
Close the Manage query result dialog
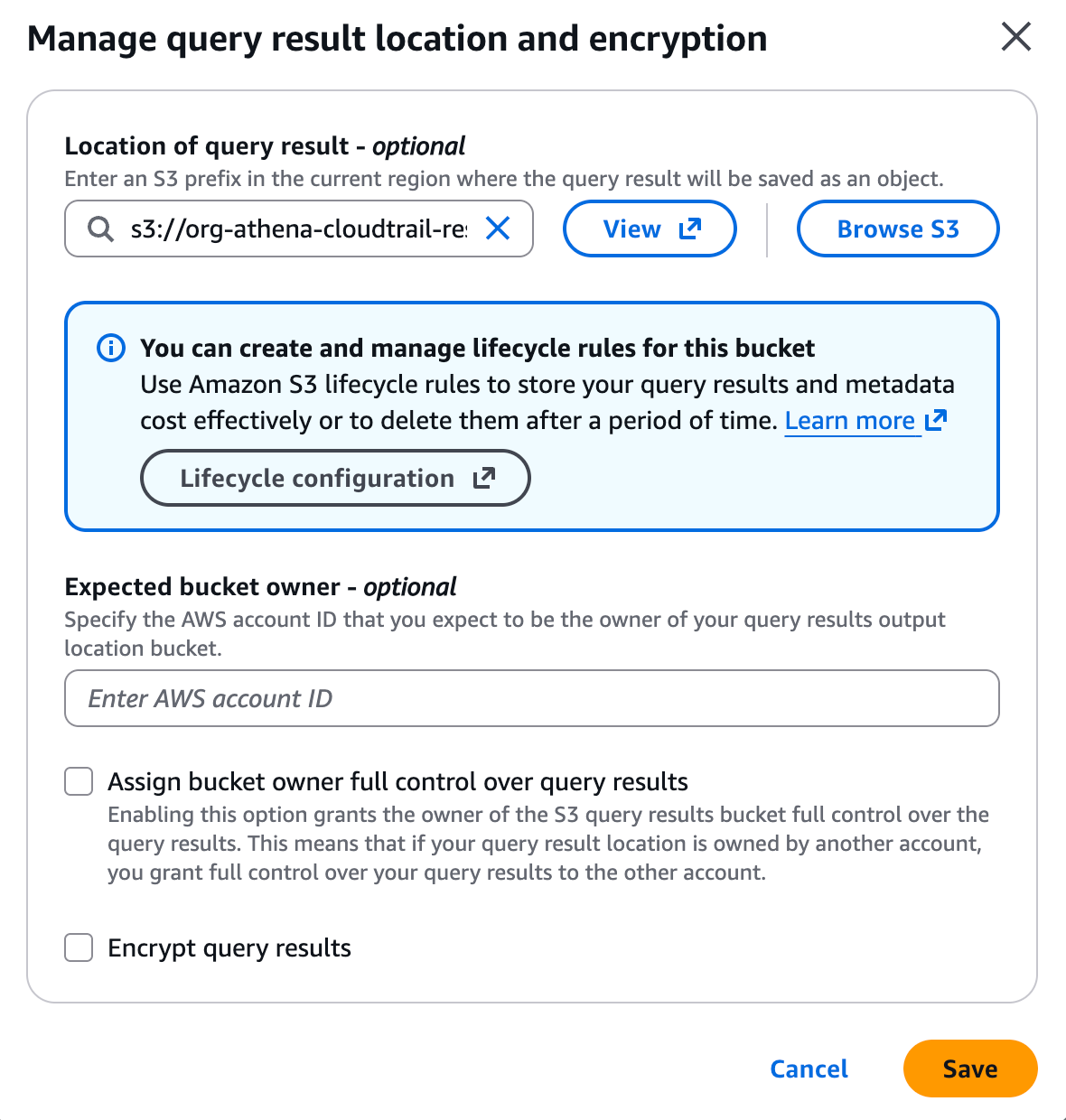point(1016,37)
